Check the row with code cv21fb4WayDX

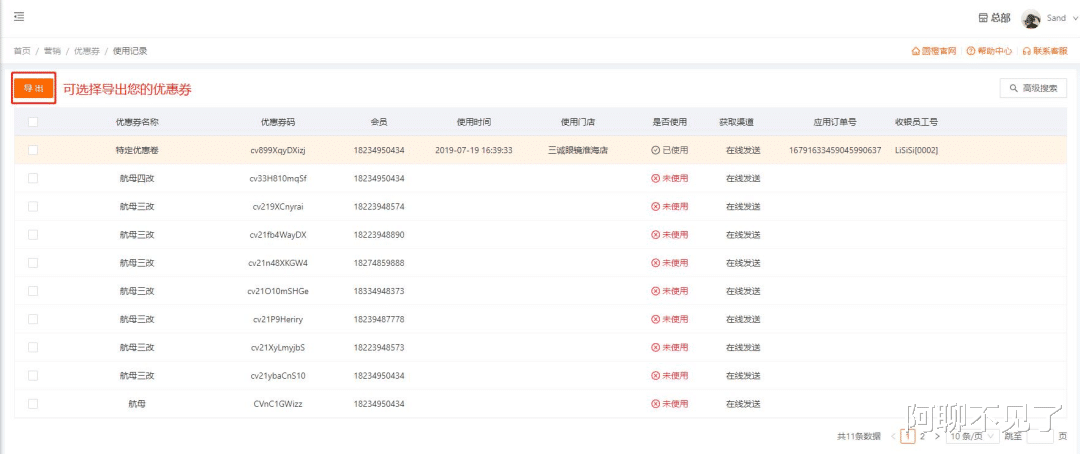click(x=33, y=234)
